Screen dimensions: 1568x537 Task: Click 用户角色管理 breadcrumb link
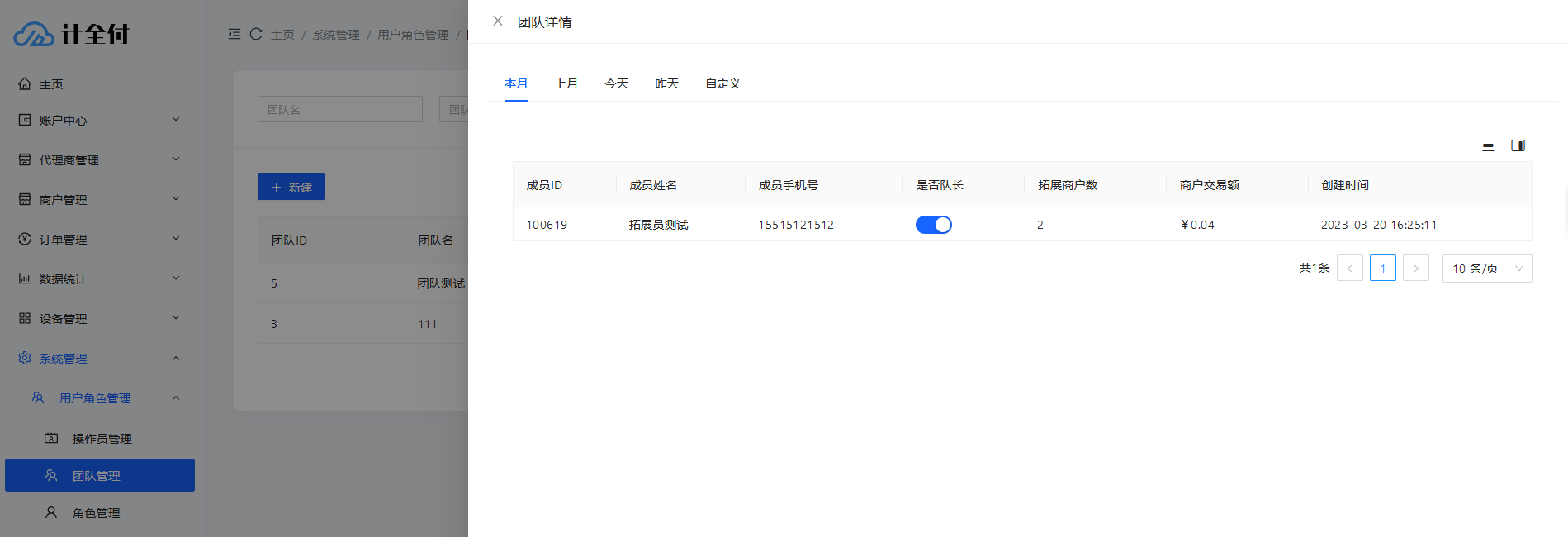pyautogui.click(x=413, y=35)
